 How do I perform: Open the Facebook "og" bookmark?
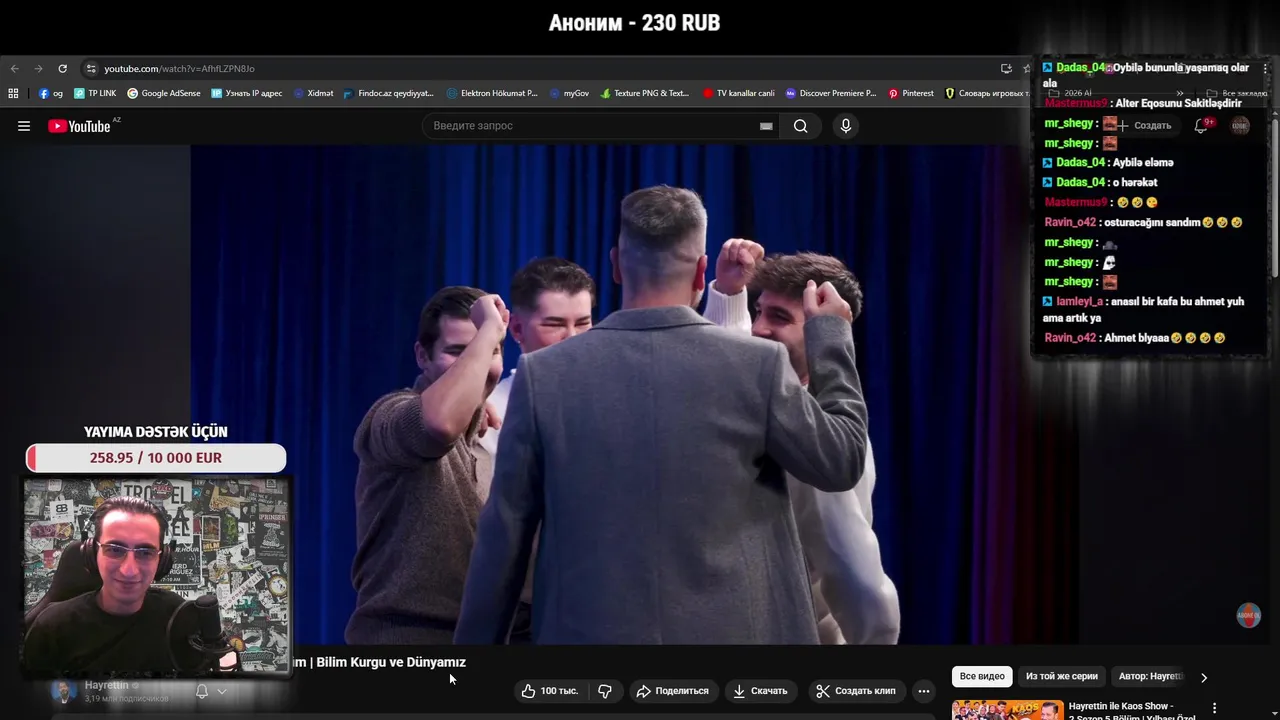point(51,93)
